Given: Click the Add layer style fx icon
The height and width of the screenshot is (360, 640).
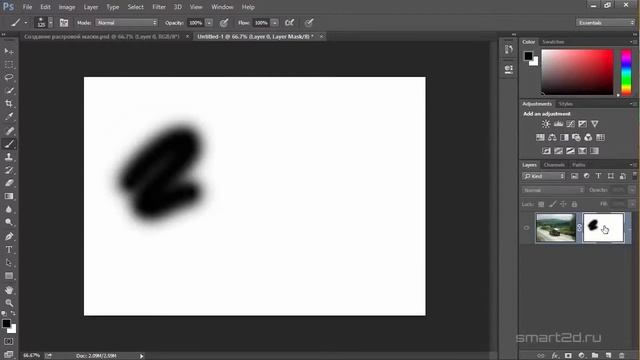Looking at the screenshot, I should click(x=555, y=356).
